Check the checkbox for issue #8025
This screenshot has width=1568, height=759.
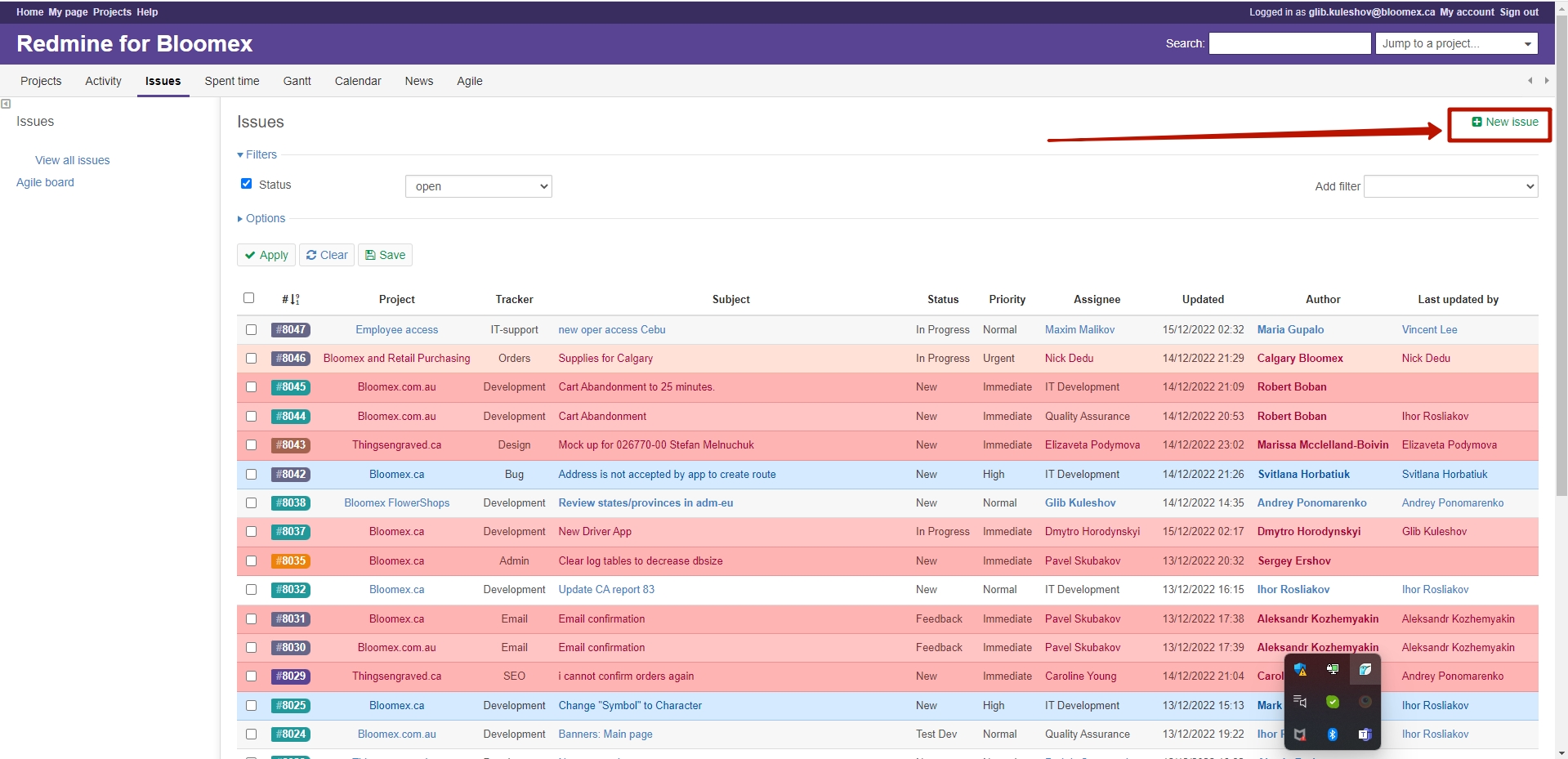[252, 706]
